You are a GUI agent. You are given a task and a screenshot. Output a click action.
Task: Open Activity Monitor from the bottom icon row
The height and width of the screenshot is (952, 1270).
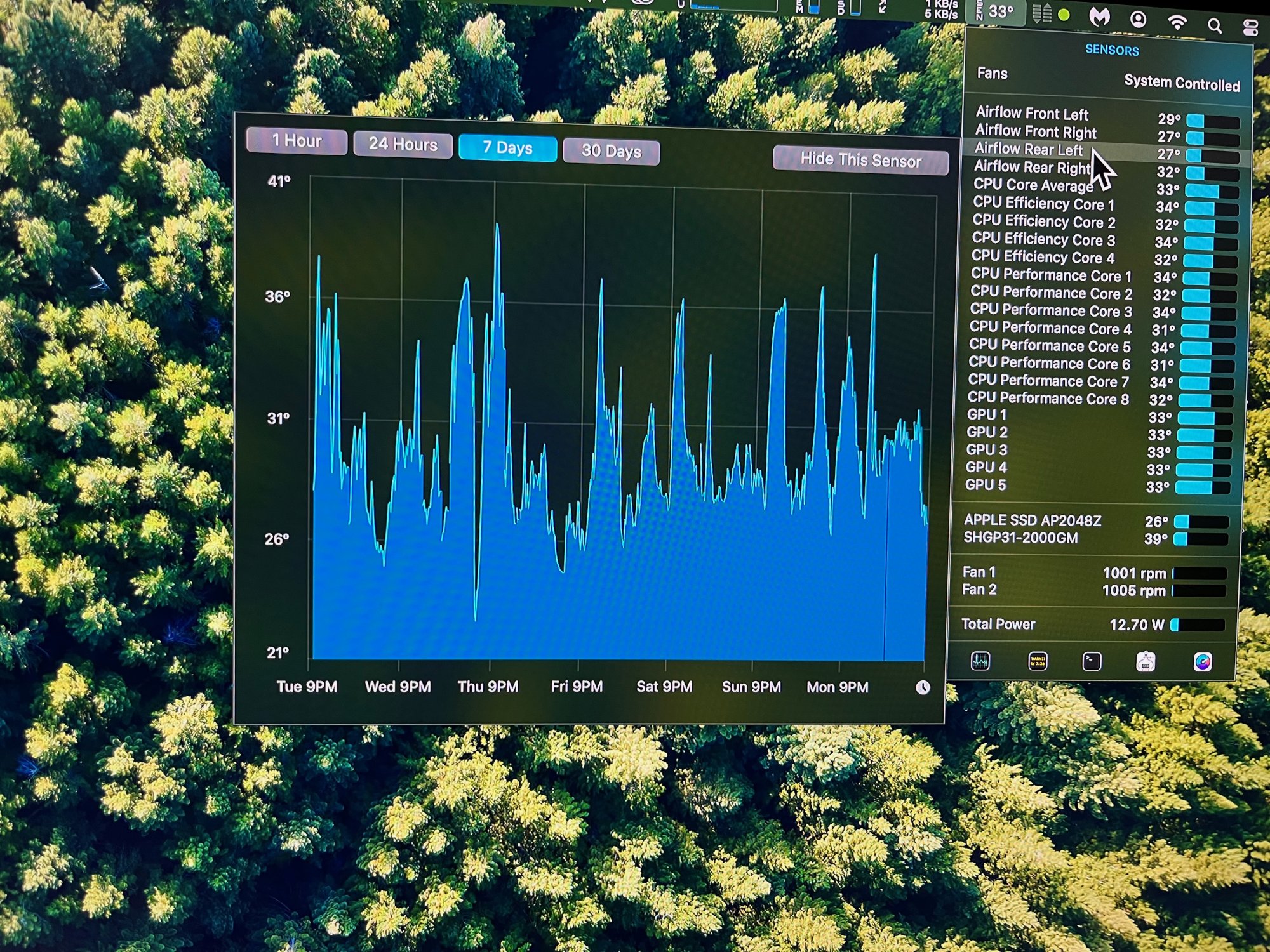point(980,661)
